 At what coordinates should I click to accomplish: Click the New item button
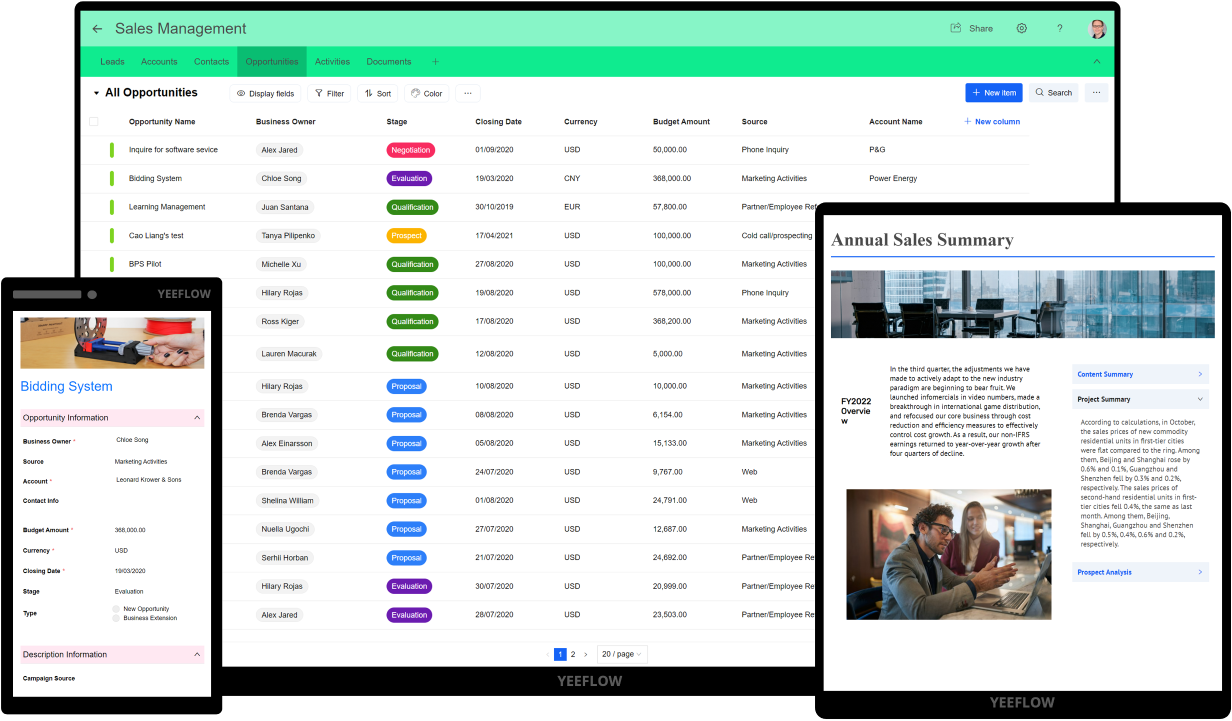click(993, 93)
